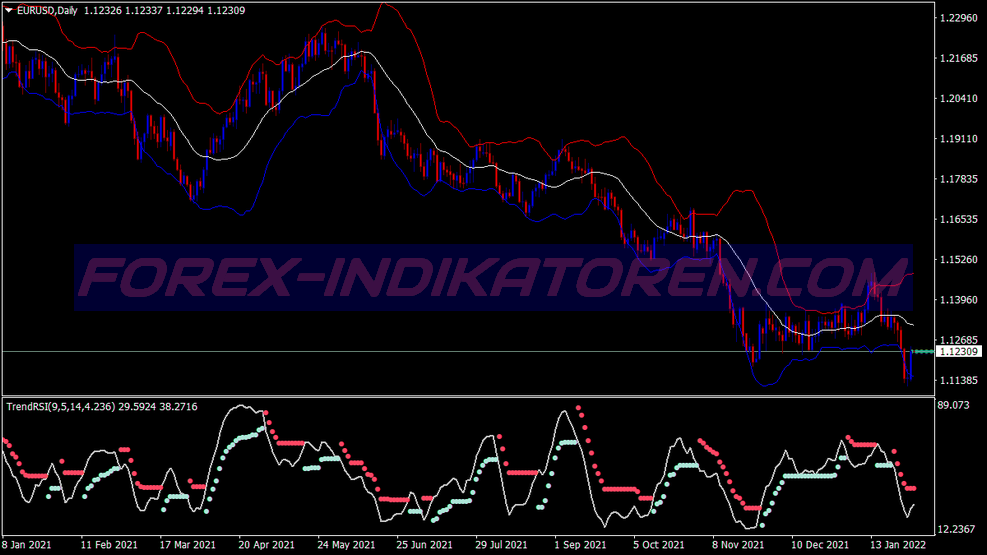Click the 24 May 2021 date label
This screenshot has height=555, width=987.
(346, 545)
